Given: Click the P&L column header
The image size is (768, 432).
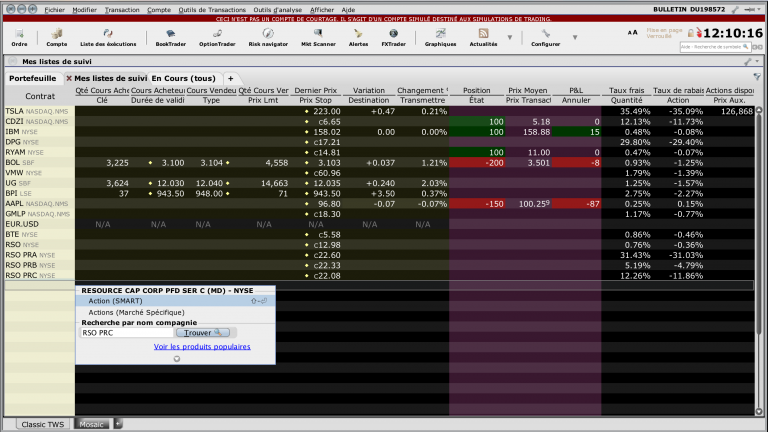Looking at the screenshot, I should tap(576, 91).
